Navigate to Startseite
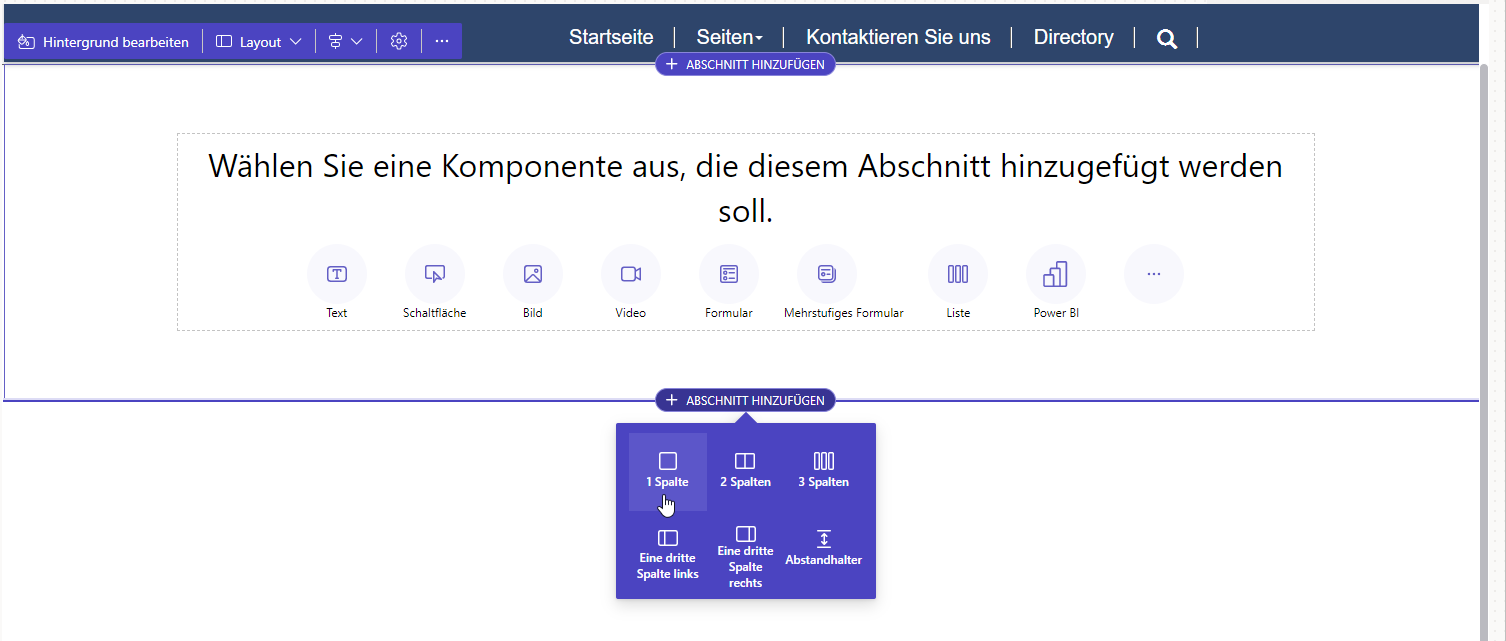 tap(611, 36)
